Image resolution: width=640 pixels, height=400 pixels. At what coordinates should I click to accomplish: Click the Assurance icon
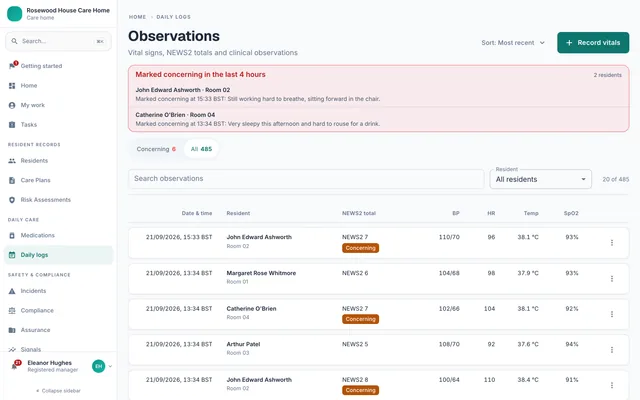click(12, 330)
